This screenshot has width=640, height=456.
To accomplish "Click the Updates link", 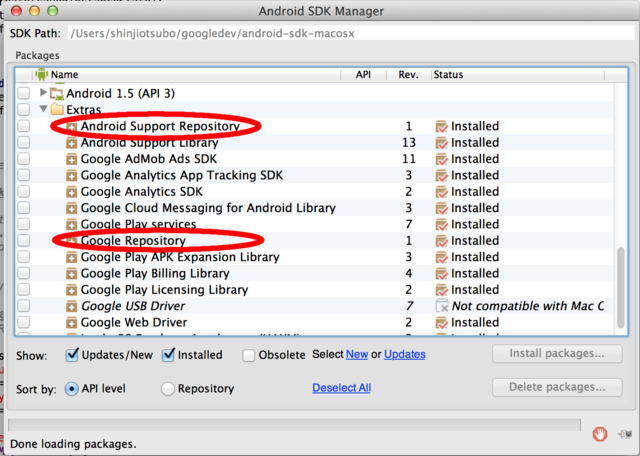I will 404,354.
